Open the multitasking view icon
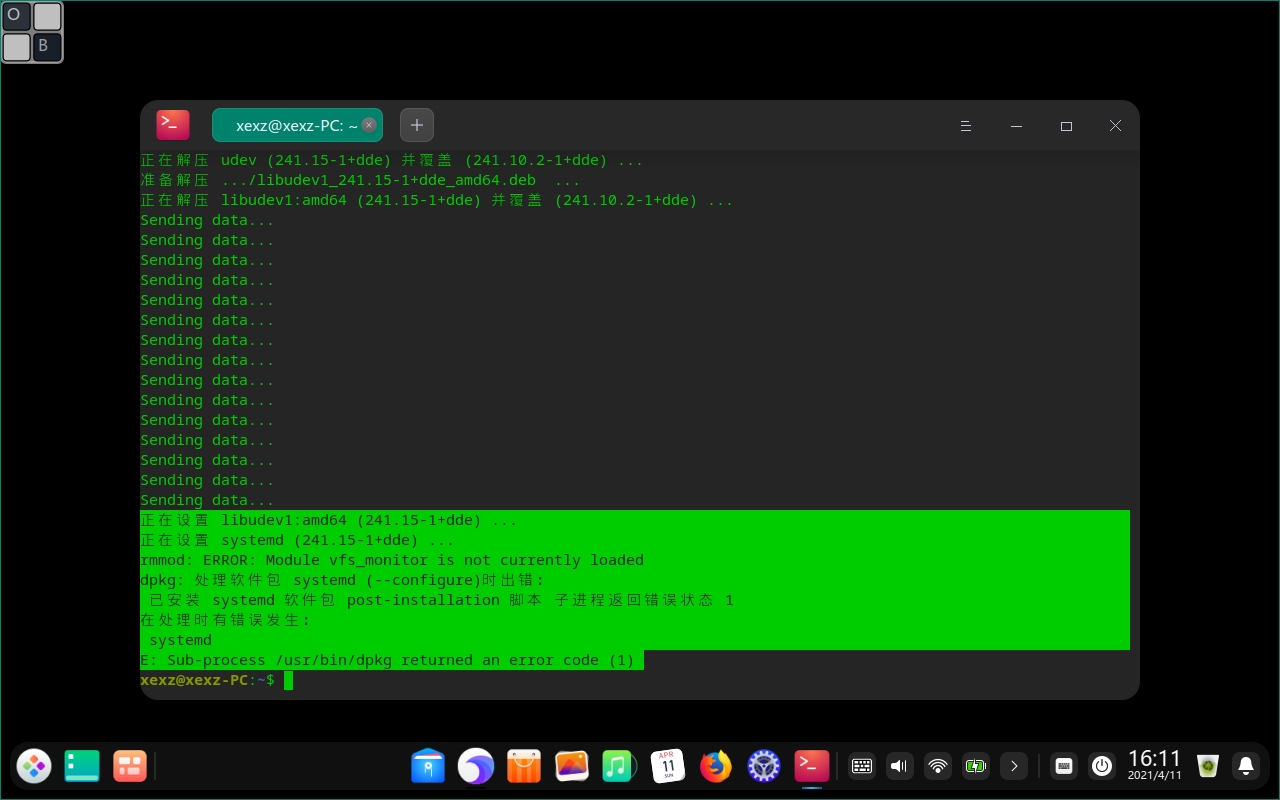 pyautogui.click(x=130, y=766)
